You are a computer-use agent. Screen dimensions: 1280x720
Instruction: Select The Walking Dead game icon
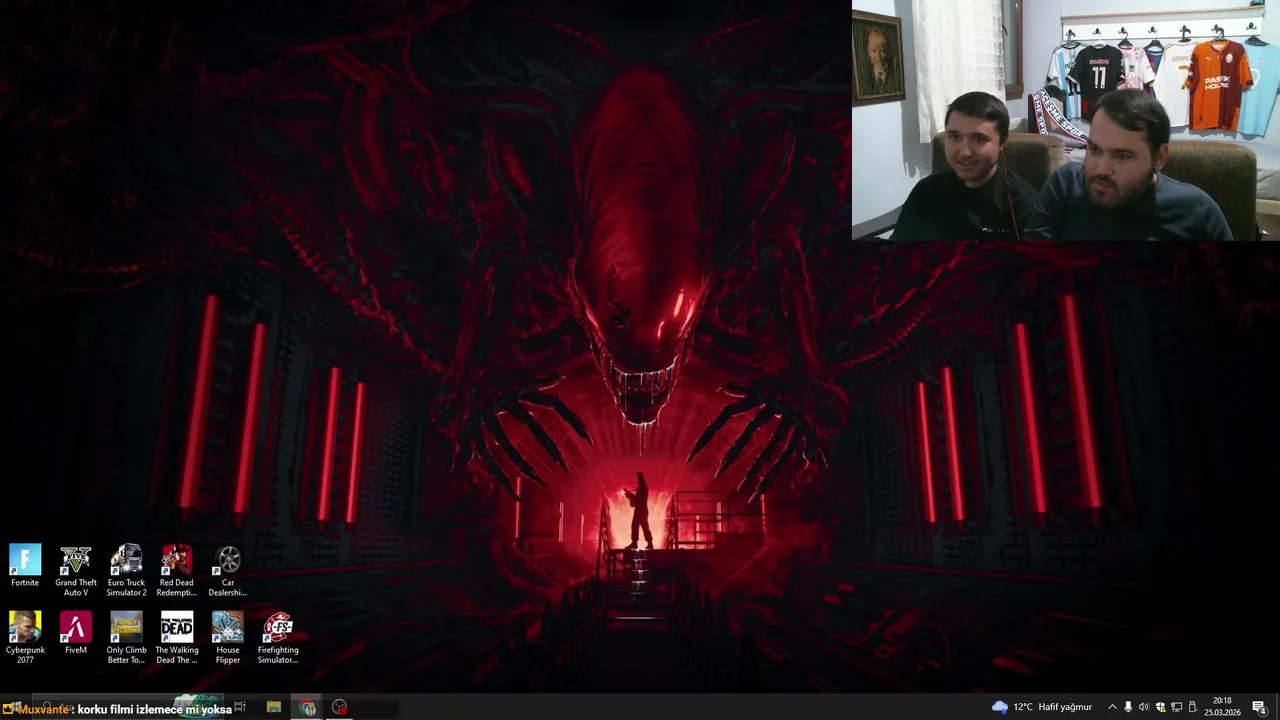(177, 638)
